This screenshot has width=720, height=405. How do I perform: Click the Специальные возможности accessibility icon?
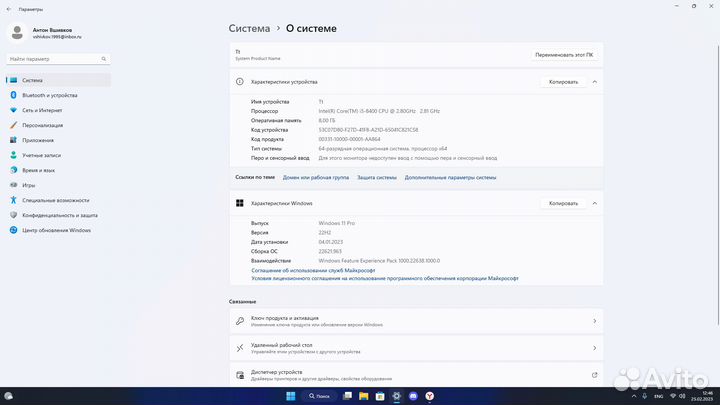click(13, 200)
